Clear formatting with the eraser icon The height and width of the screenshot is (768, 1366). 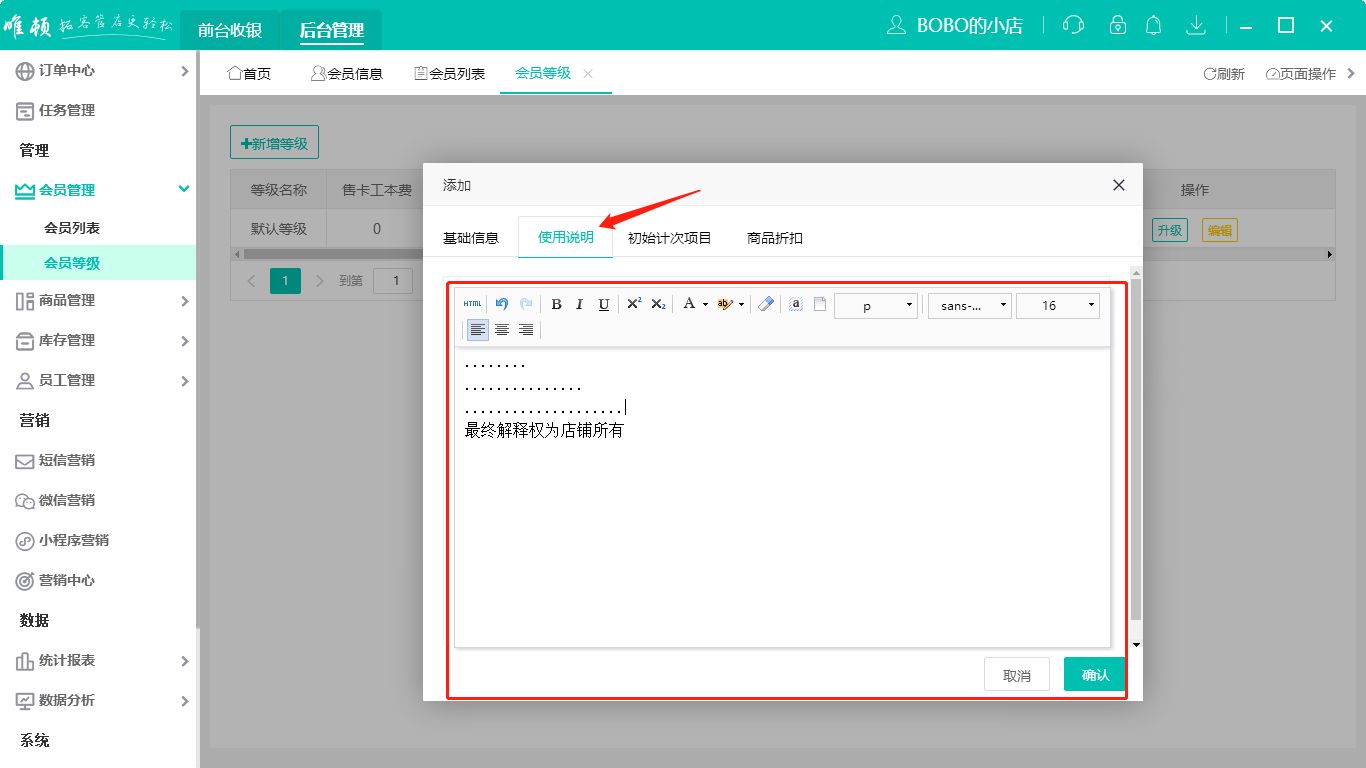point(766,304)
